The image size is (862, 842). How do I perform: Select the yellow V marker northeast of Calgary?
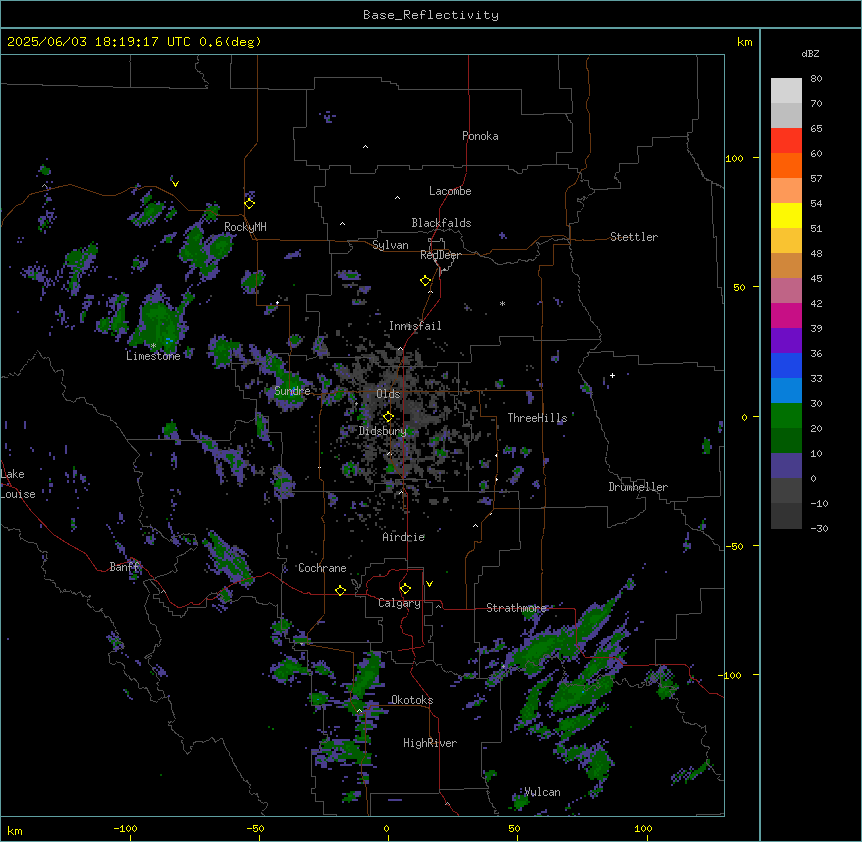(429, 584)
